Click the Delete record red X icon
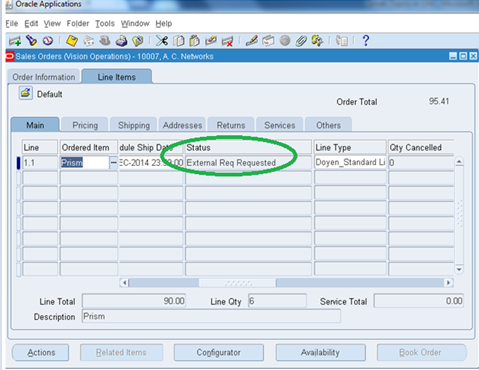 click(227, 41)
